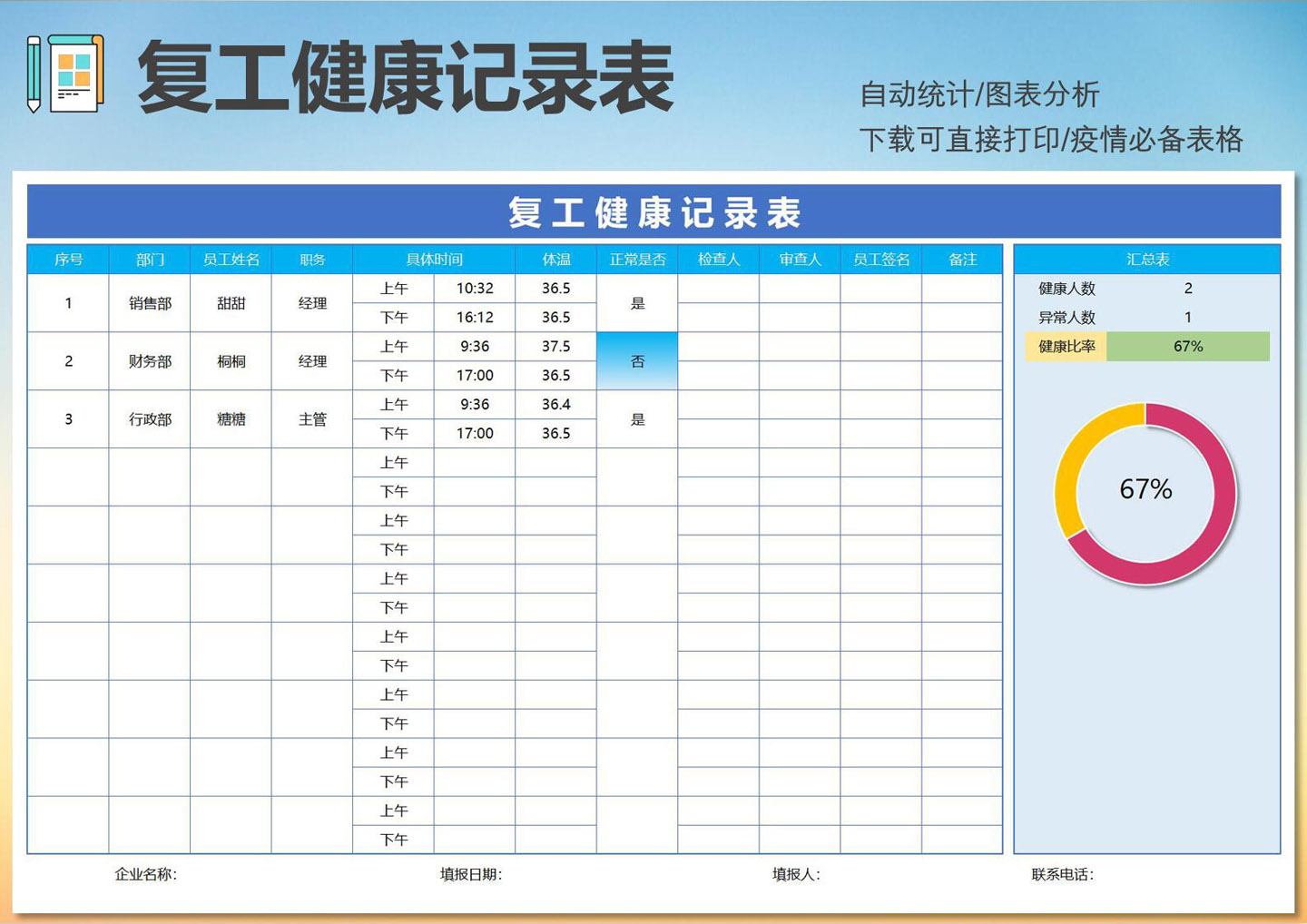Select the 自动统计/图表分析 heading text
This screenshot has width=1307, height=924.
(980, 93)
